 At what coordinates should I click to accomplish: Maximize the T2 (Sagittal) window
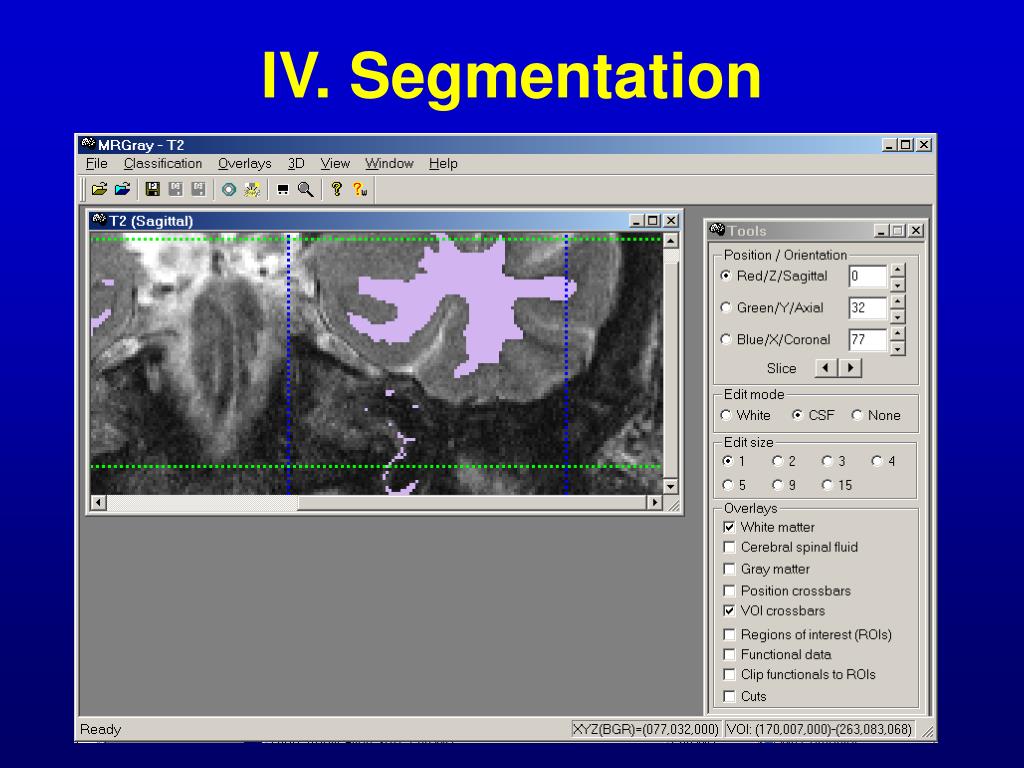652,221
